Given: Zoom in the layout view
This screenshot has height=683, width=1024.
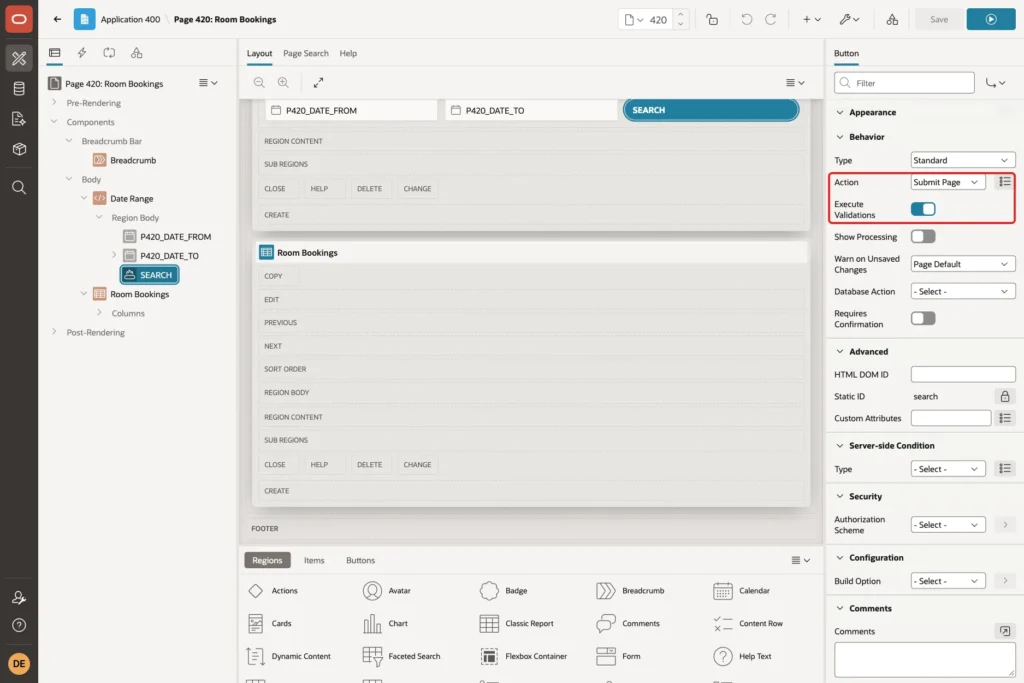Looking at the screenshot, I should [283, 82].
